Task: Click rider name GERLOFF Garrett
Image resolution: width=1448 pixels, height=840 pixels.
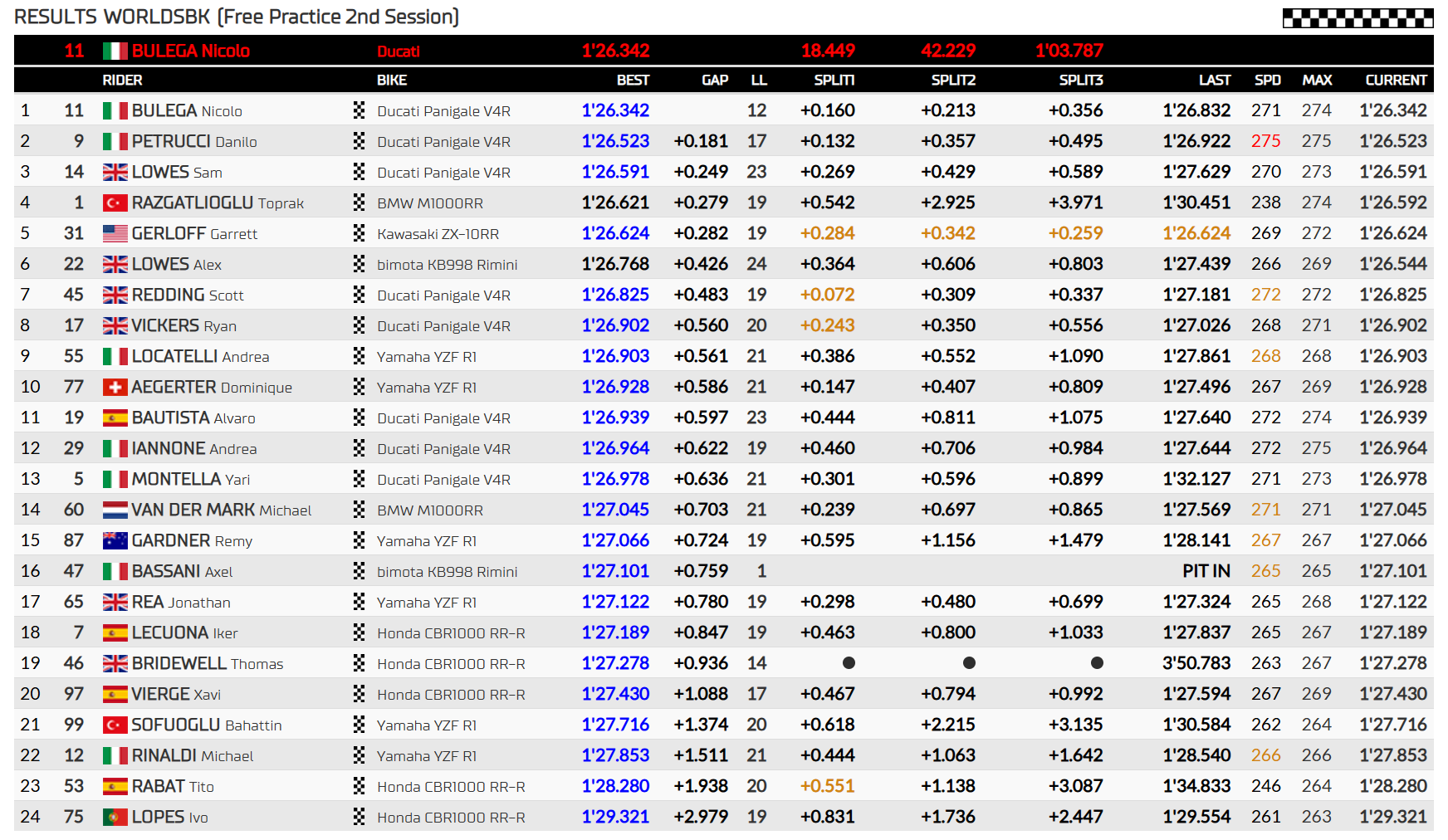Action: (x=194, y=234)
